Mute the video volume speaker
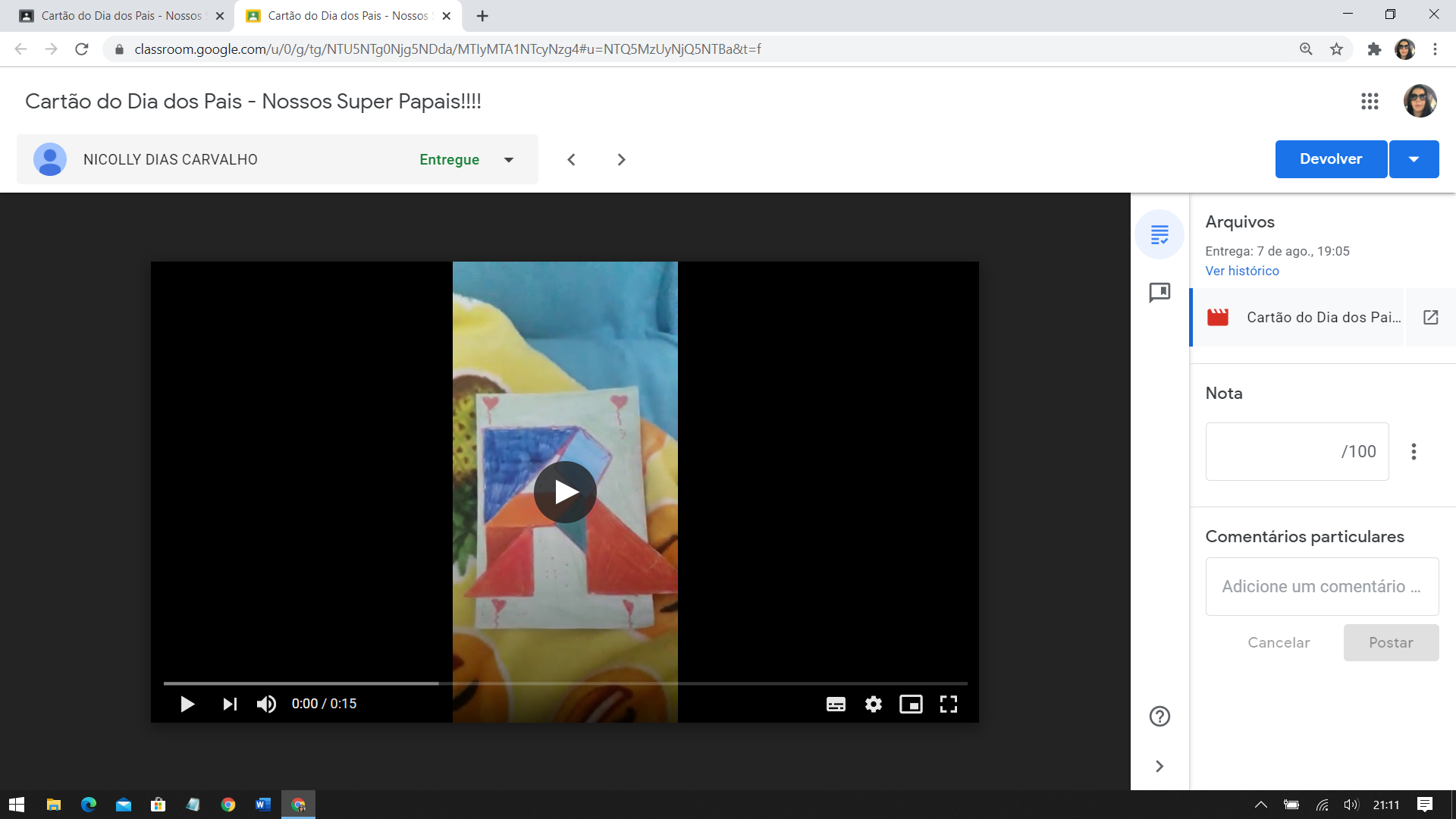 pyautogui.click(x=266, y=704)
